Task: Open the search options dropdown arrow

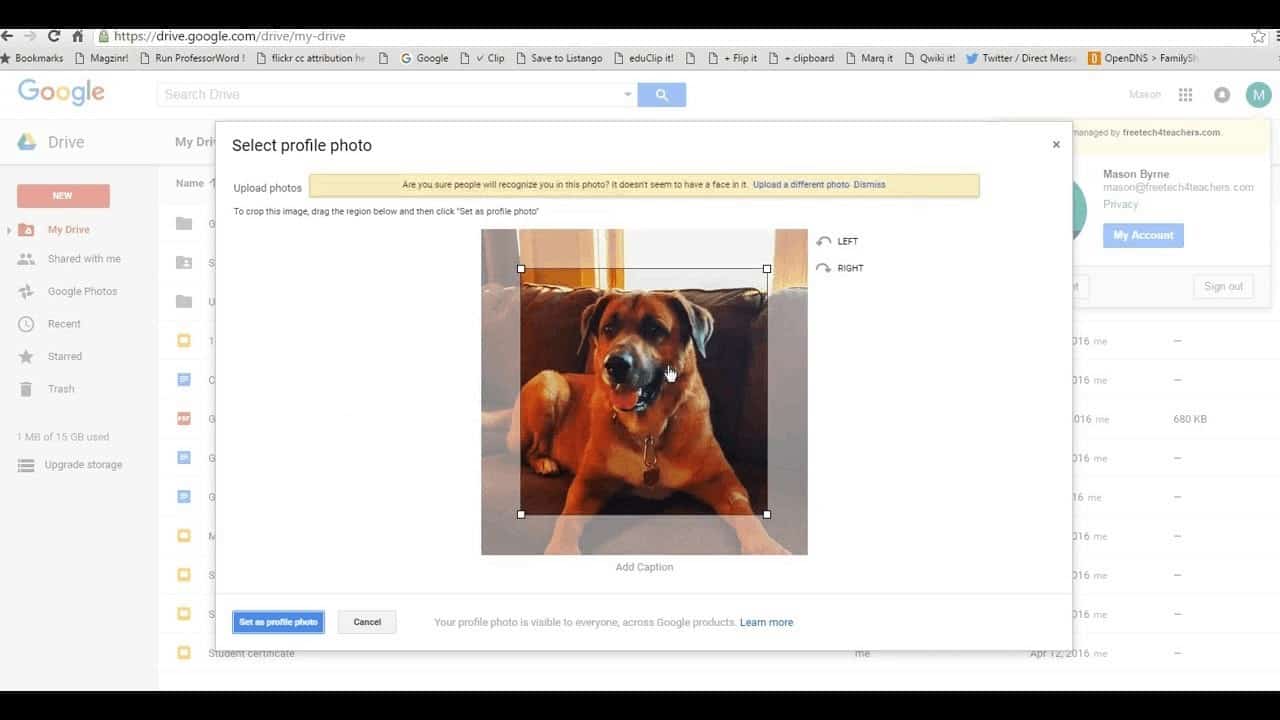Action: point(627,94)
